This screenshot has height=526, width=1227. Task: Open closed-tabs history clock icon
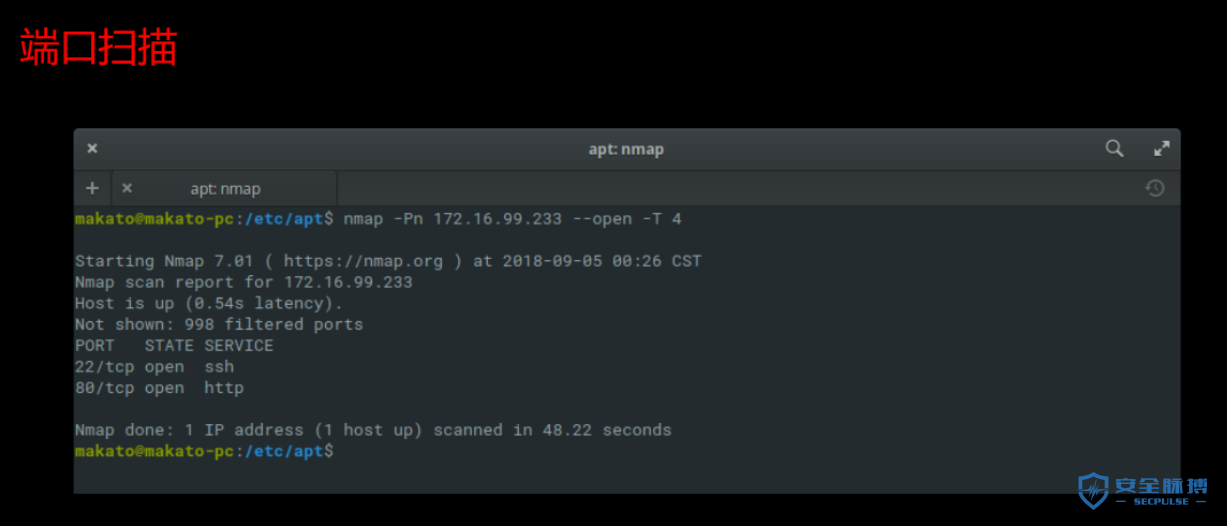(1155, 188)
